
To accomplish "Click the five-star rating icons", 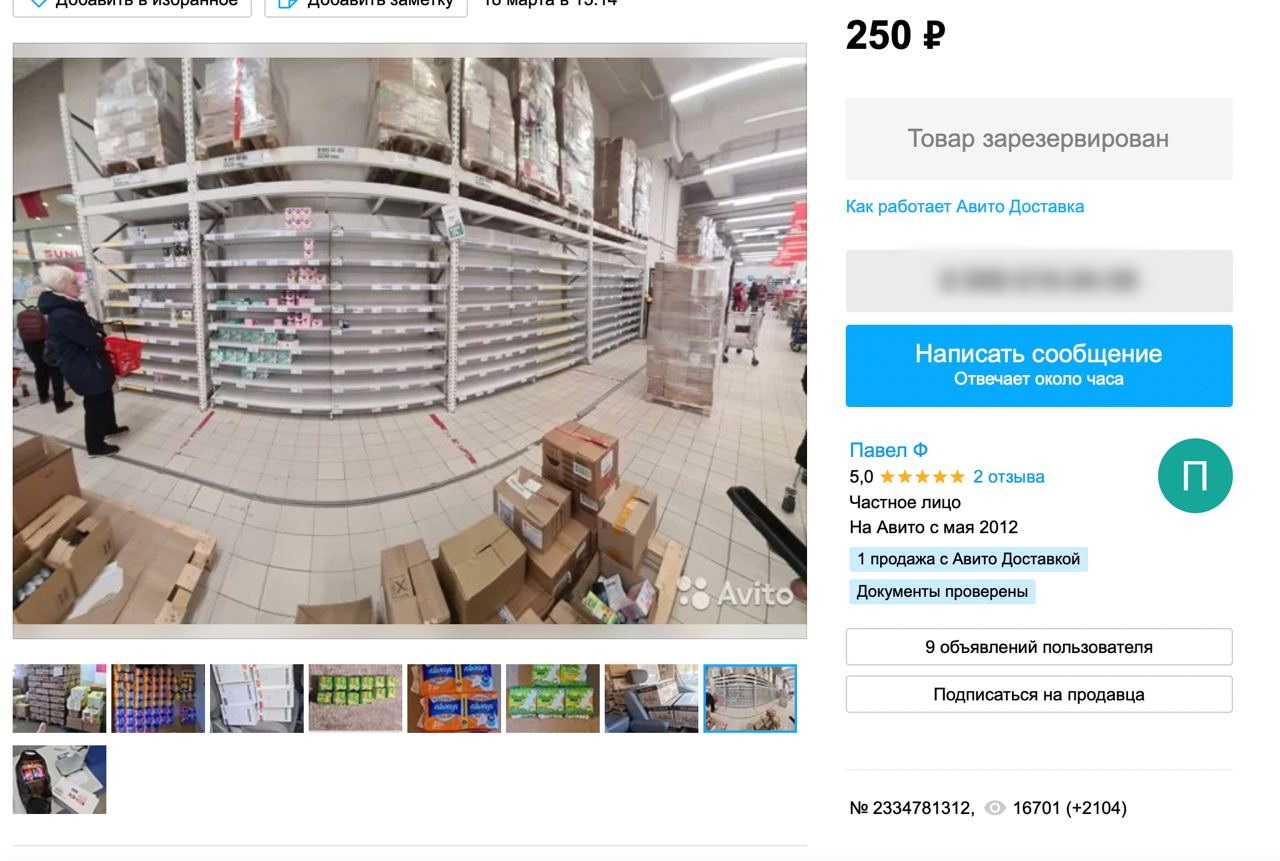I will tap(922, 477).
